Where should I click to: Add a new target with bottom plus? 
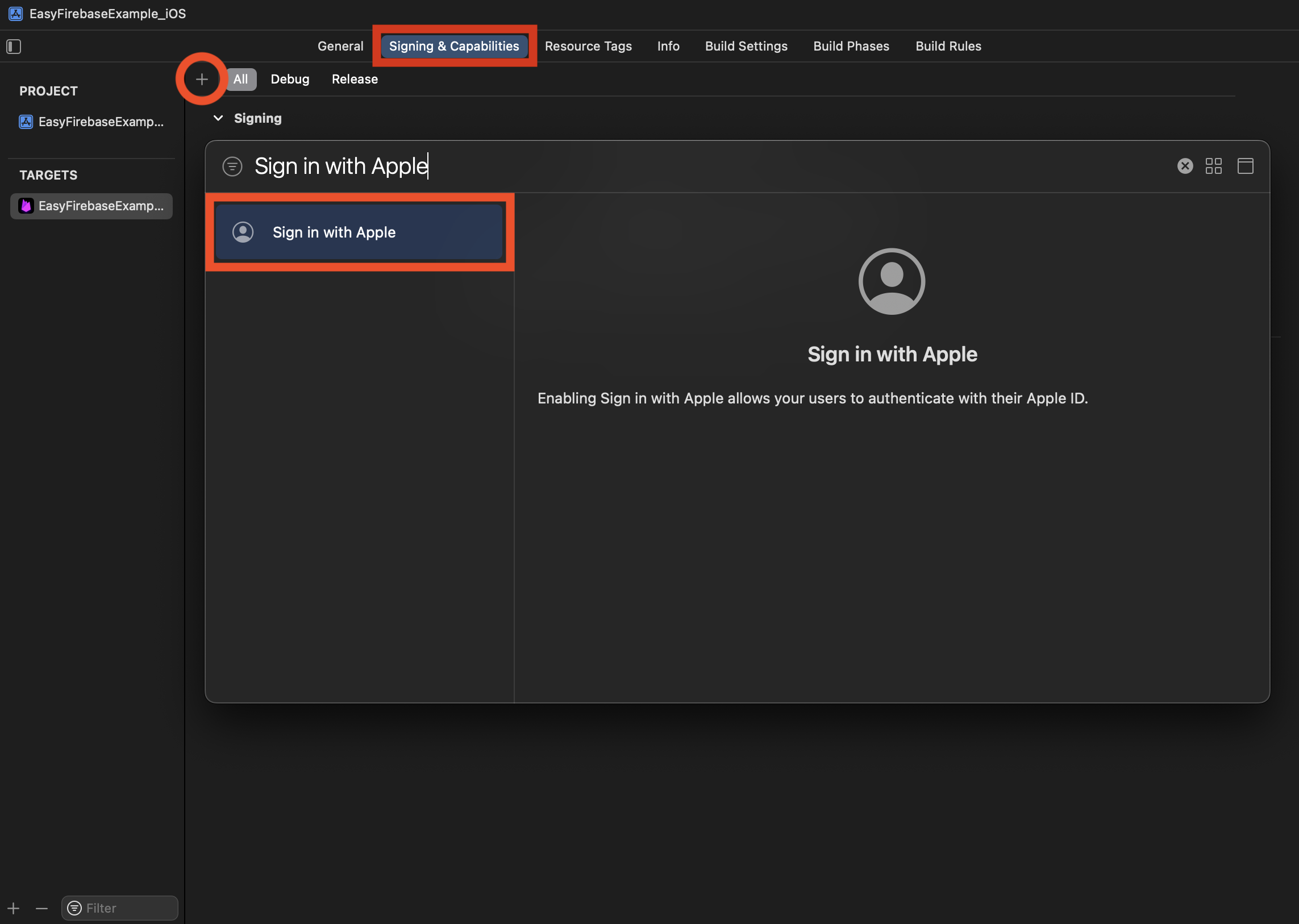(x=14, y=908)
